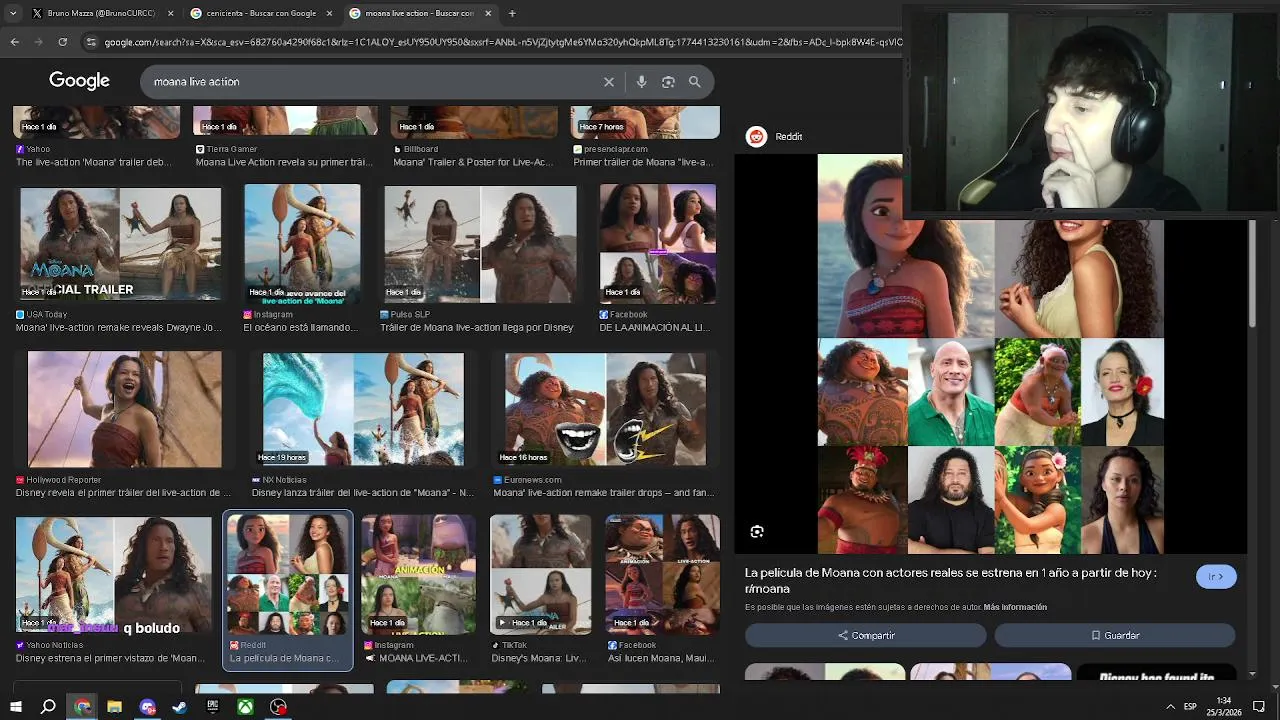Open Pulso SLP Moana tráiler thumbnail
The width and height of the screenshot is (1280, 720).
pos(481,244)
